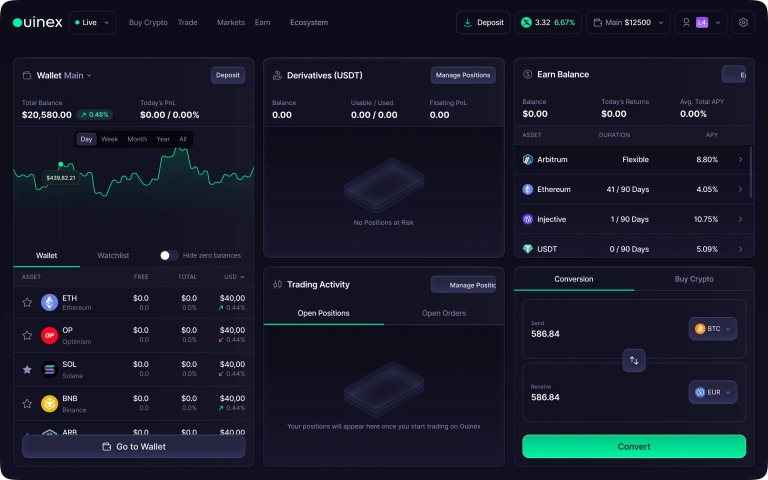Open the USD column currency dropdown
Viewport: 768px width, 480px height.
[x=234, y=277]
